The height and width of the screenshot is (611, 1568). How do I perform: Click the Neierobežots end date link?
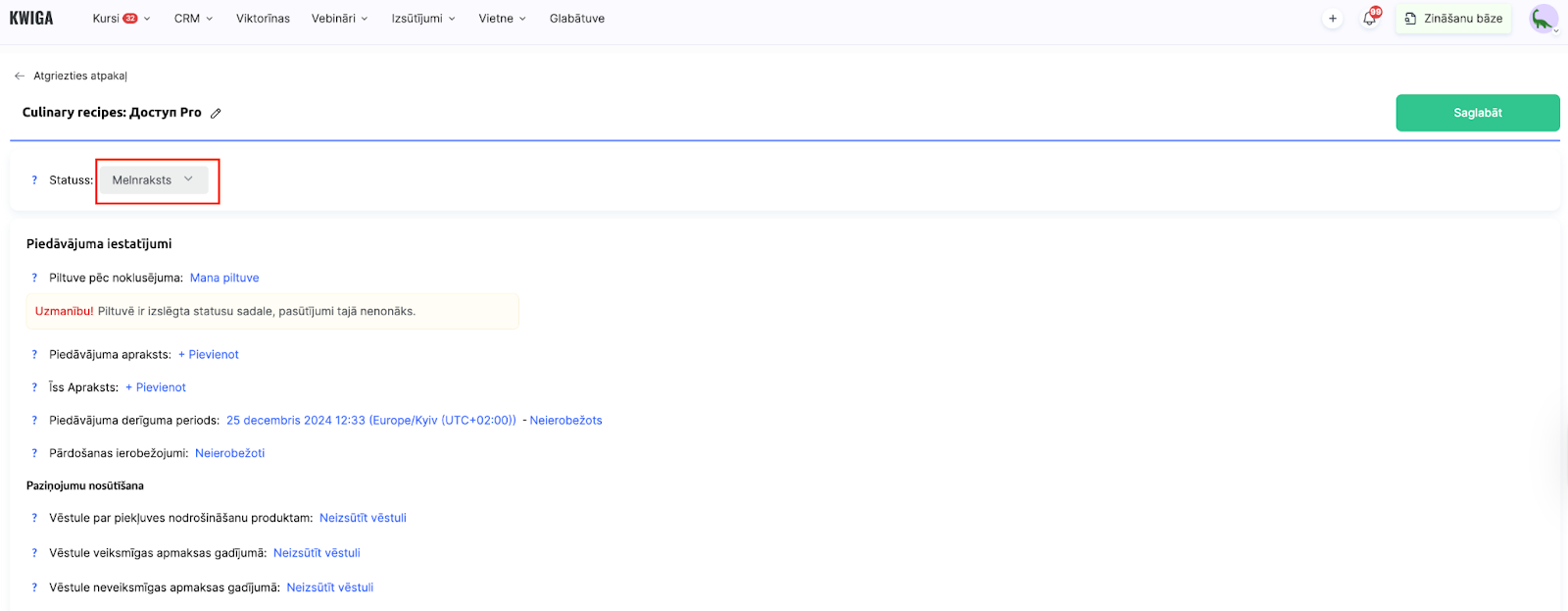566,421
